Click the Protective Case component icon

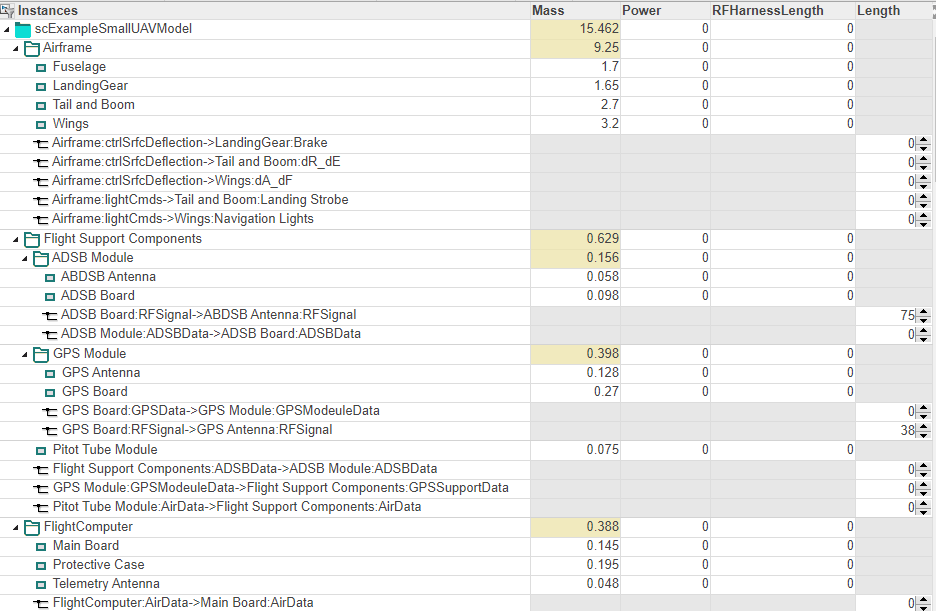click(x=41, y=566)
